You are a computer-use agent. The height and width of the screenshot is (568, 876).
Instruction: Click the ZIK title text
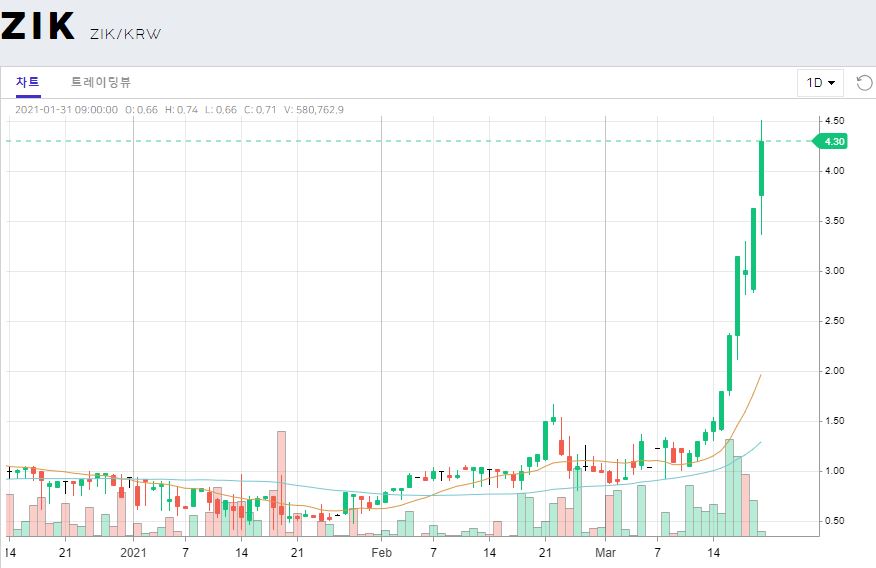click(x=37, y=26)
